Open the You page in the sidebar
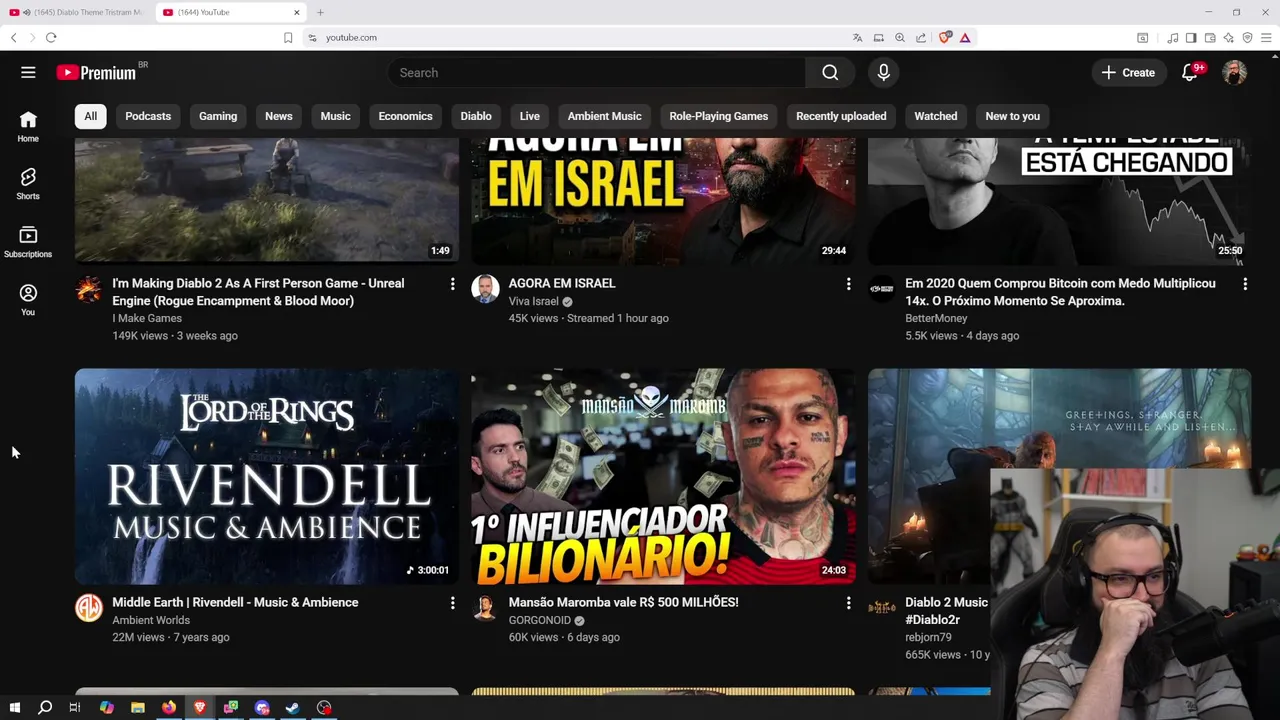 pos(28,300)
